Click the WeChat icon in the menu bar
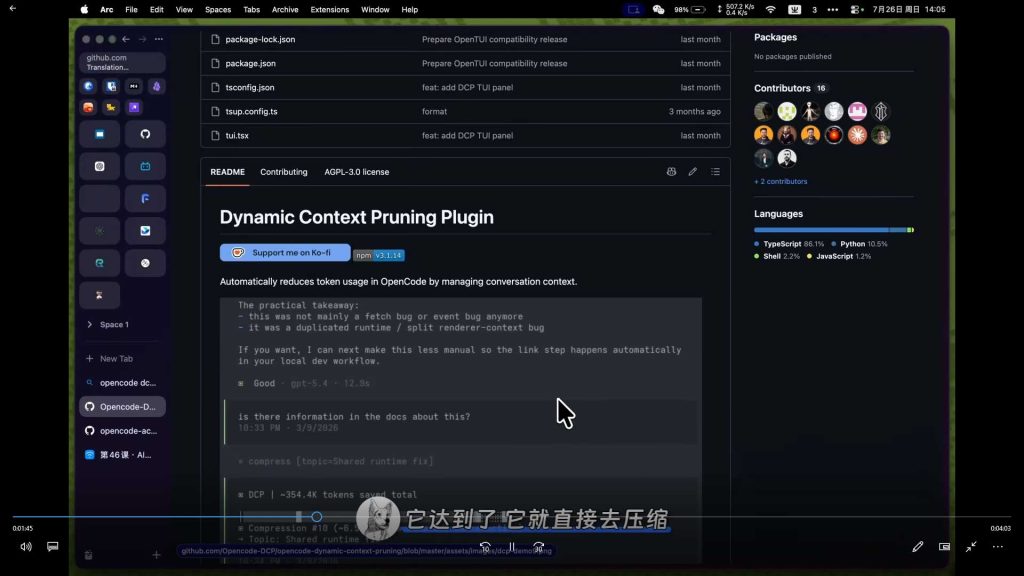1024x576 pixels. pyautogui.click(x=658, y=10)
